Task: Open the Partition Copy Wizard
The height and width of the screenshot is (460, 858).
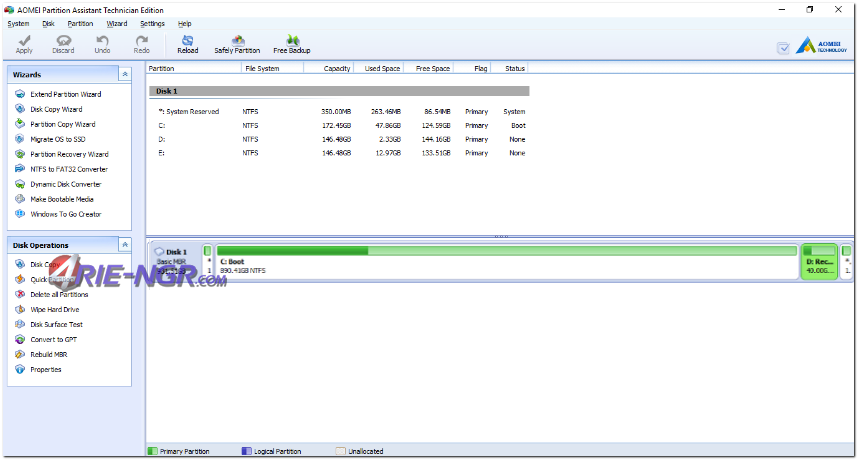Action: [62, 124]
